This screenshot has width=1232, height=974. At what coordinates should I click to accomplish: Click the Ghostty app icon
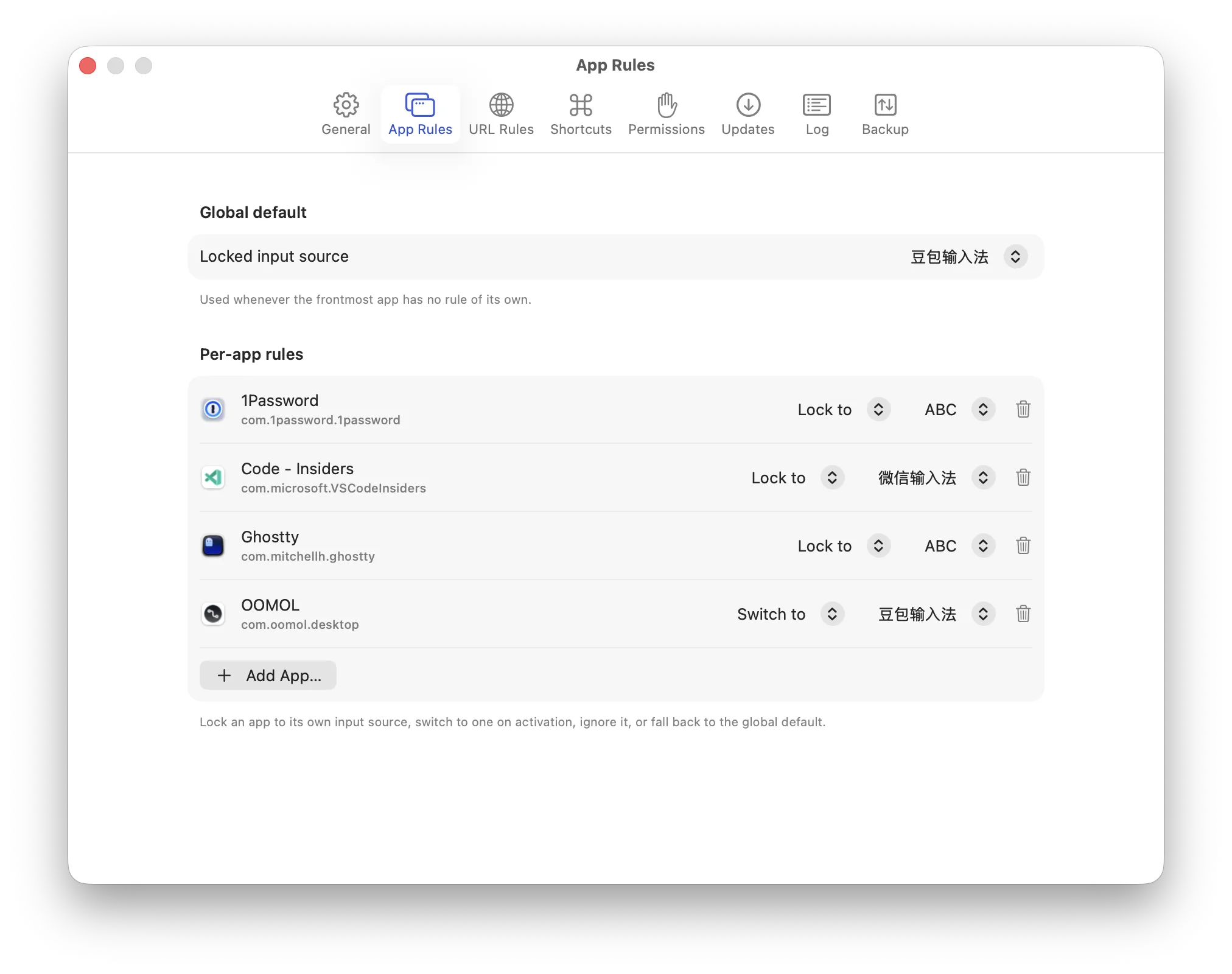click(213, 546)
